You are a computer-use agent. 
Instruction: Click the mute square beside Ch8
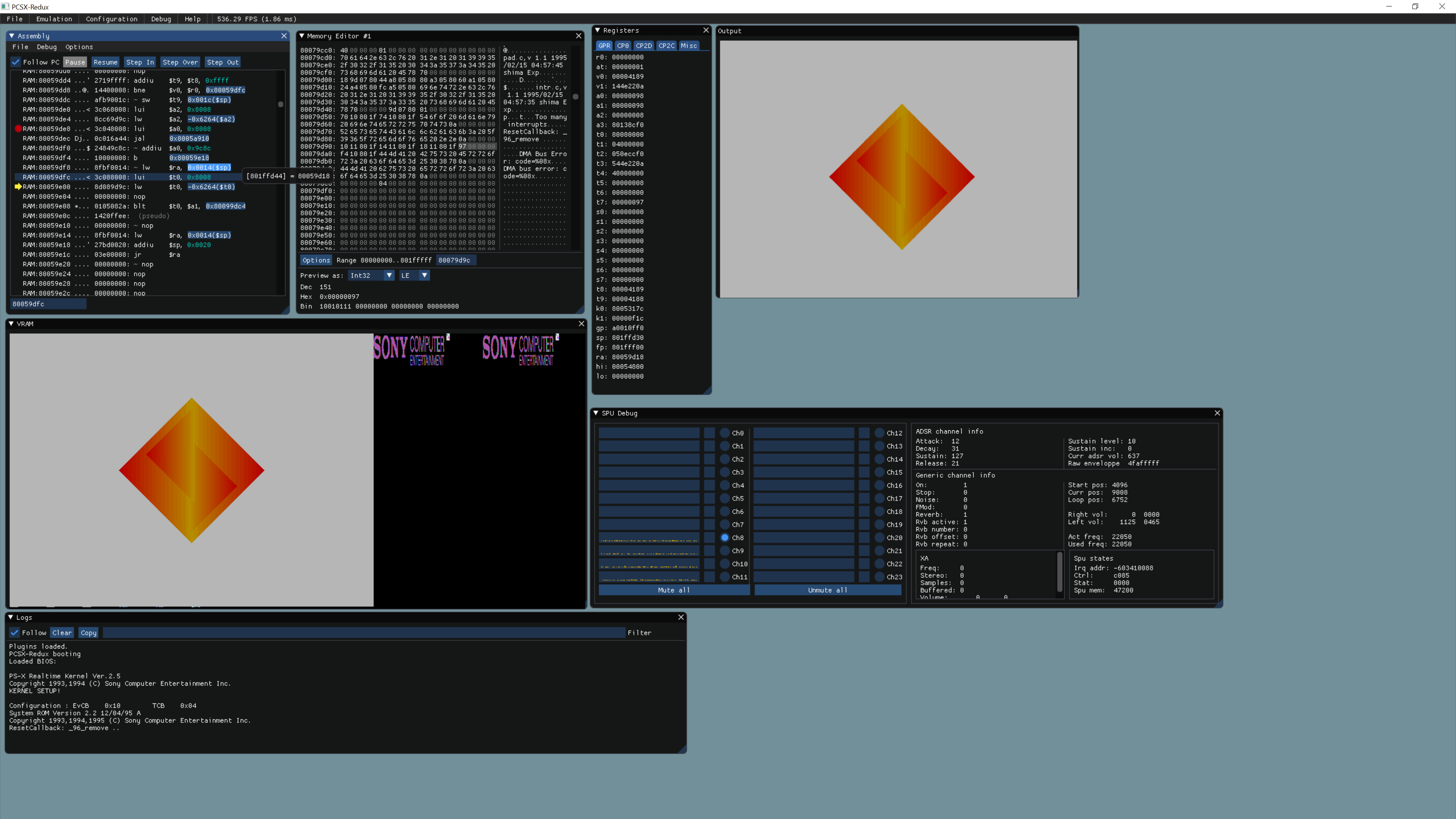[x=709, y=538]
